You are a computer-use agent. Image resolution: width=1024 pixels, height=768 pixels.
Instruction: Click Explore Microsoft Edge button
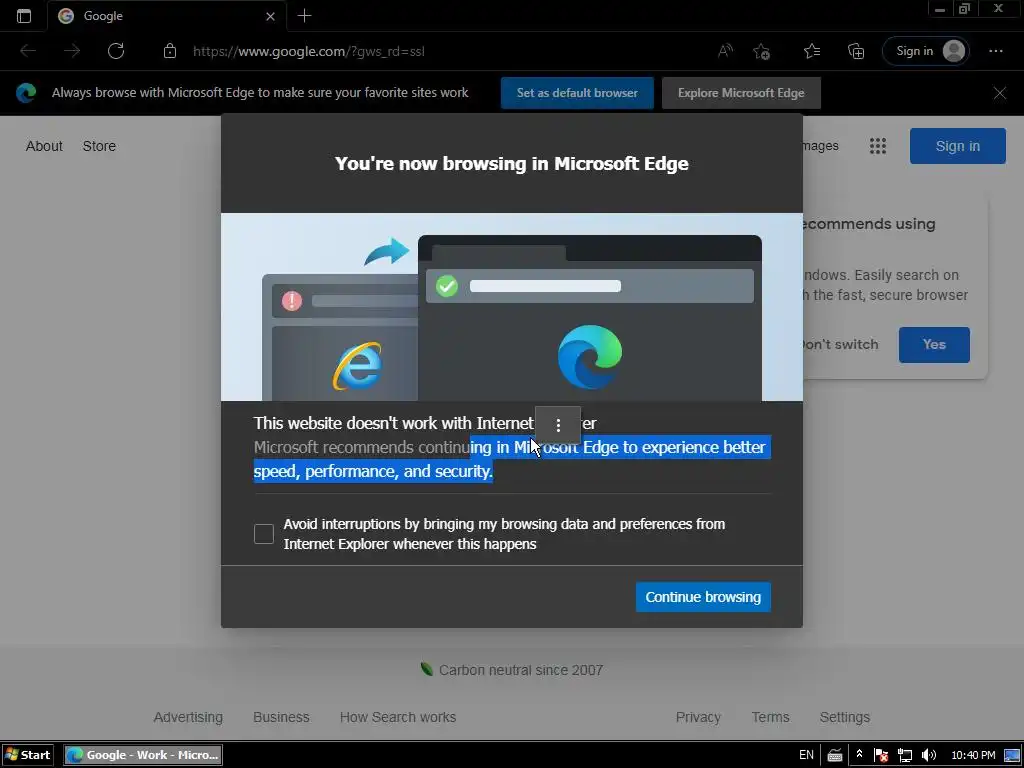(x=741, y=93)
